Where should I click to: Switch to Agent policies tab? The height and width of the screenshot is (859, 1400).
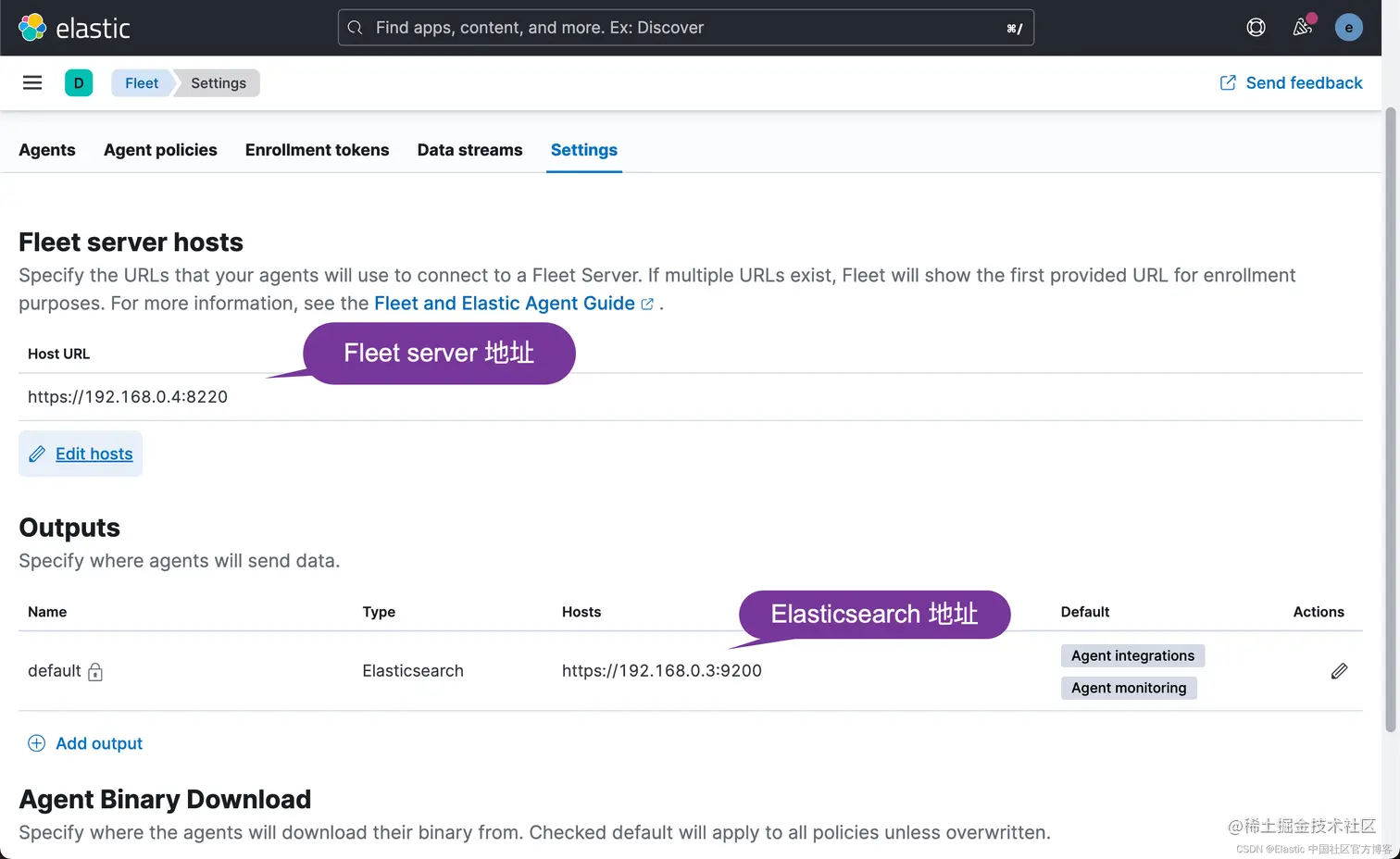[x=160, y=150]
